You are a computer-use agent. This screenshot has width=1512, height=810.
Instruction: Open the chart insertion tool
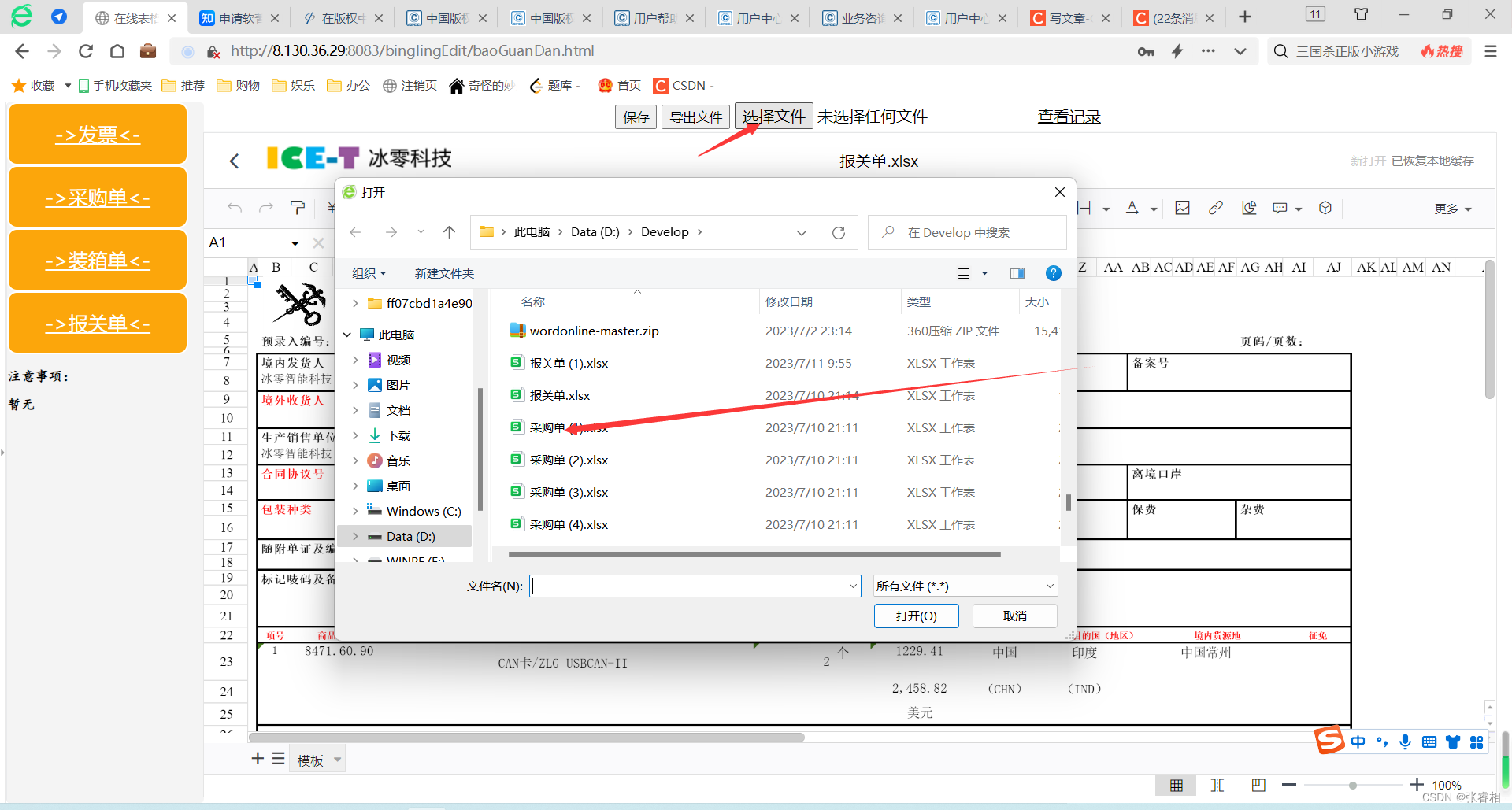[1249, 209]
